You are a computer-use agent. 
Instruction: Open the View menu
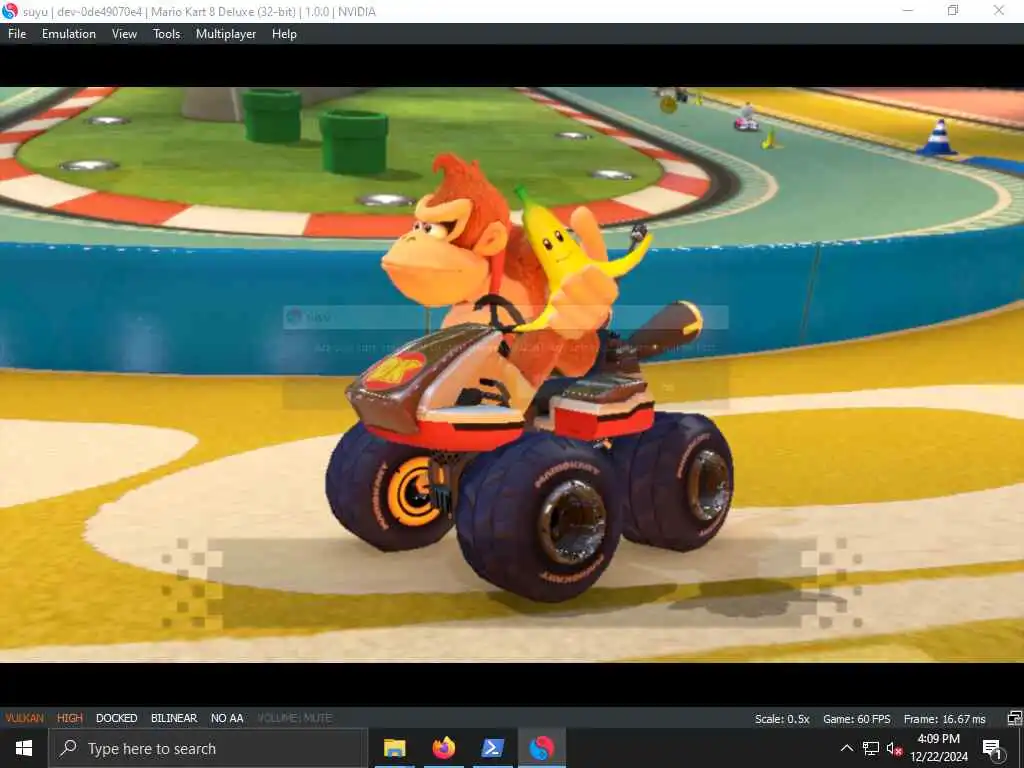124,34
